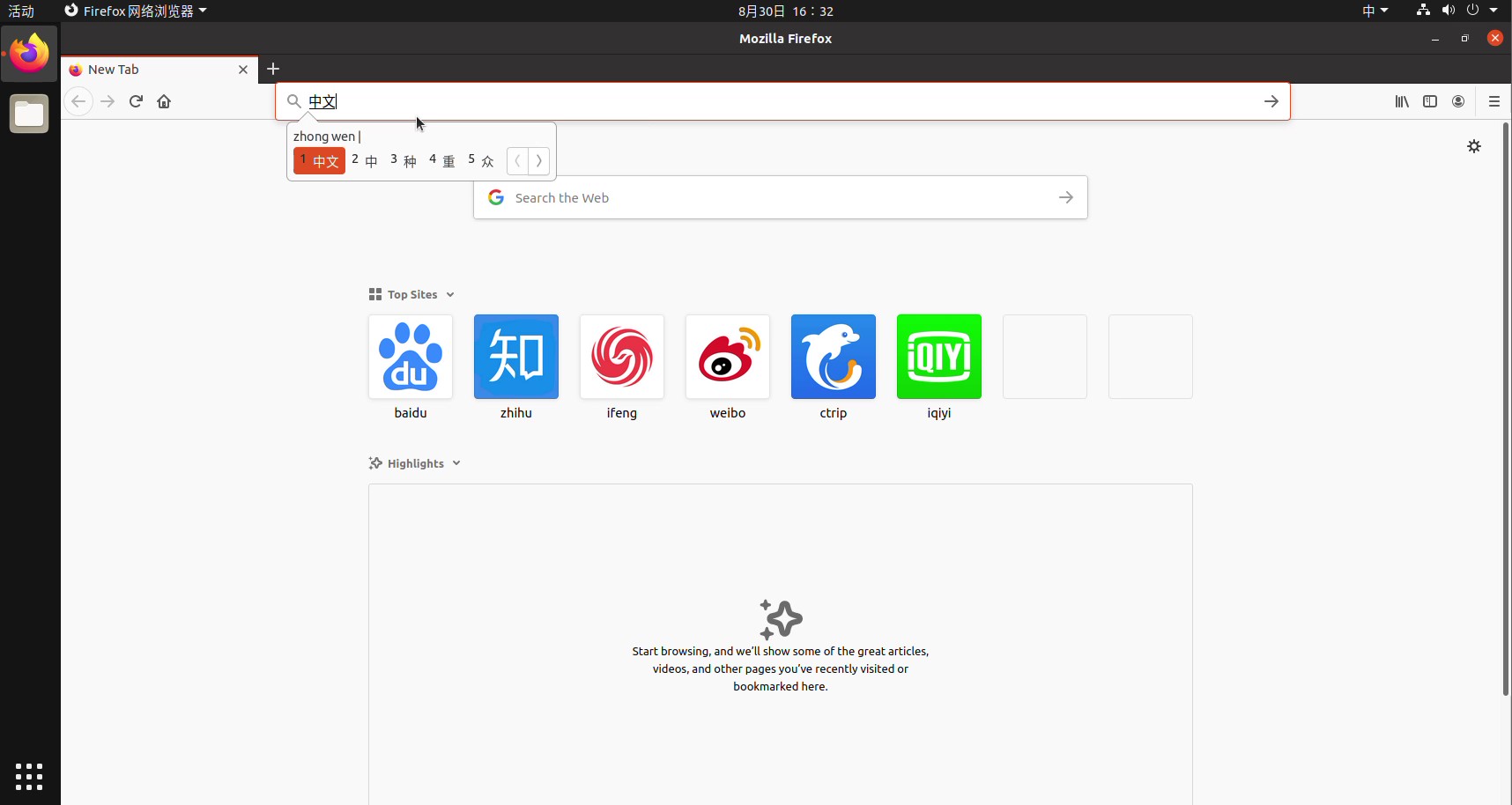The image size is (1512, 805).
Task: Choose IME candidate 5 众
Action: coord(481,161)
